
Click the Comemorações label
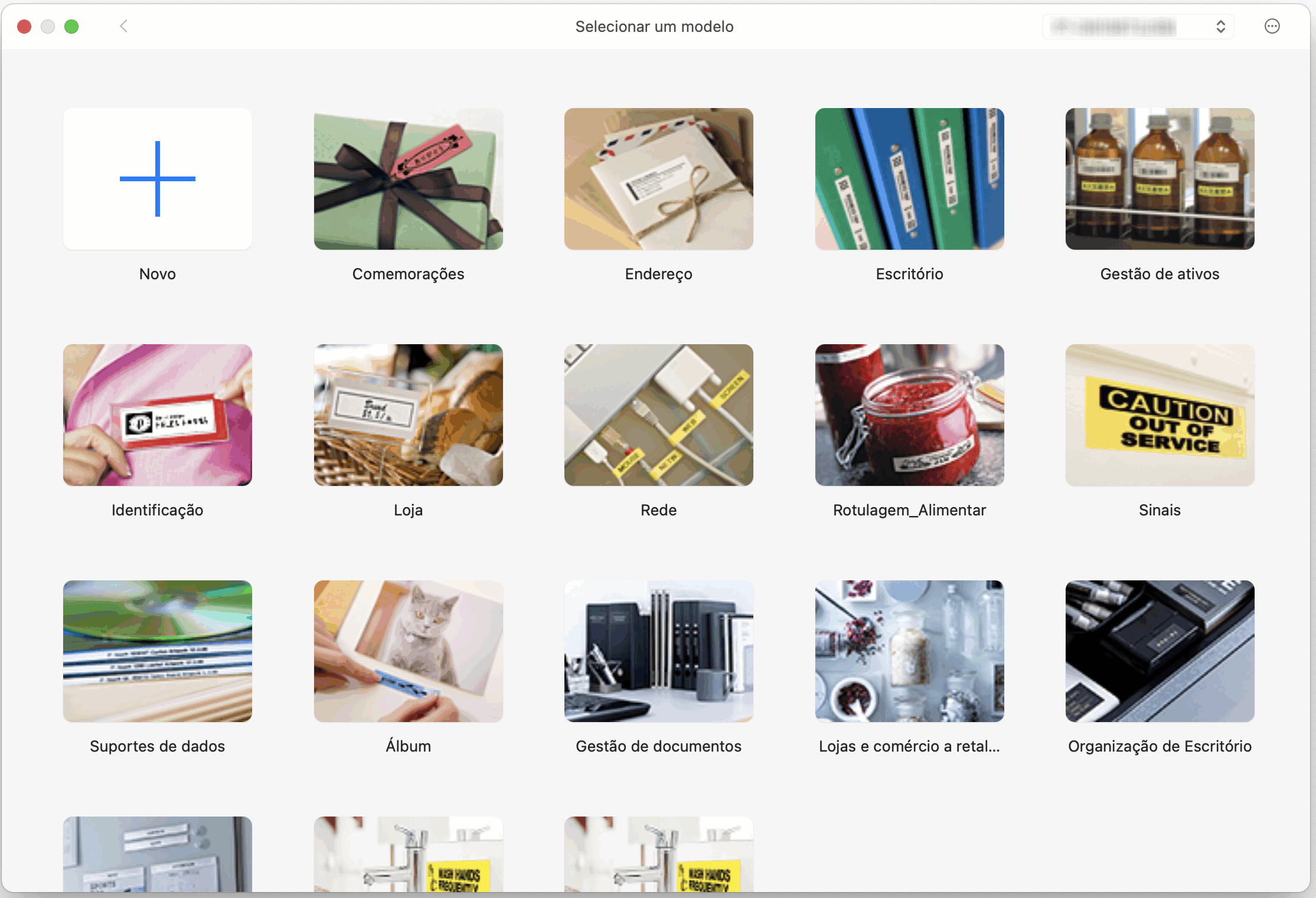[409, 275]
